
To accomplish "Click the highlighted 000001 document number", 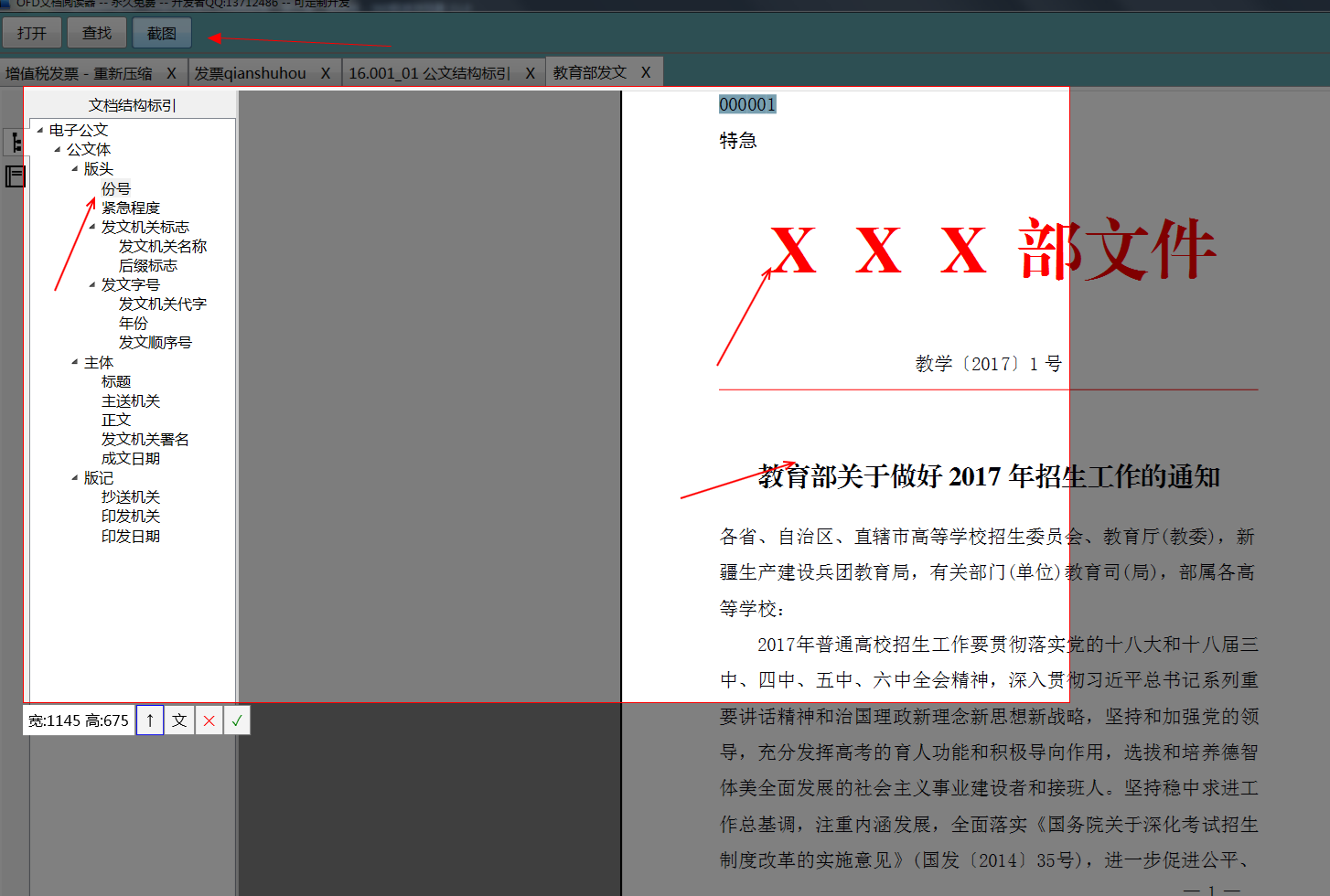I will 747,104.
